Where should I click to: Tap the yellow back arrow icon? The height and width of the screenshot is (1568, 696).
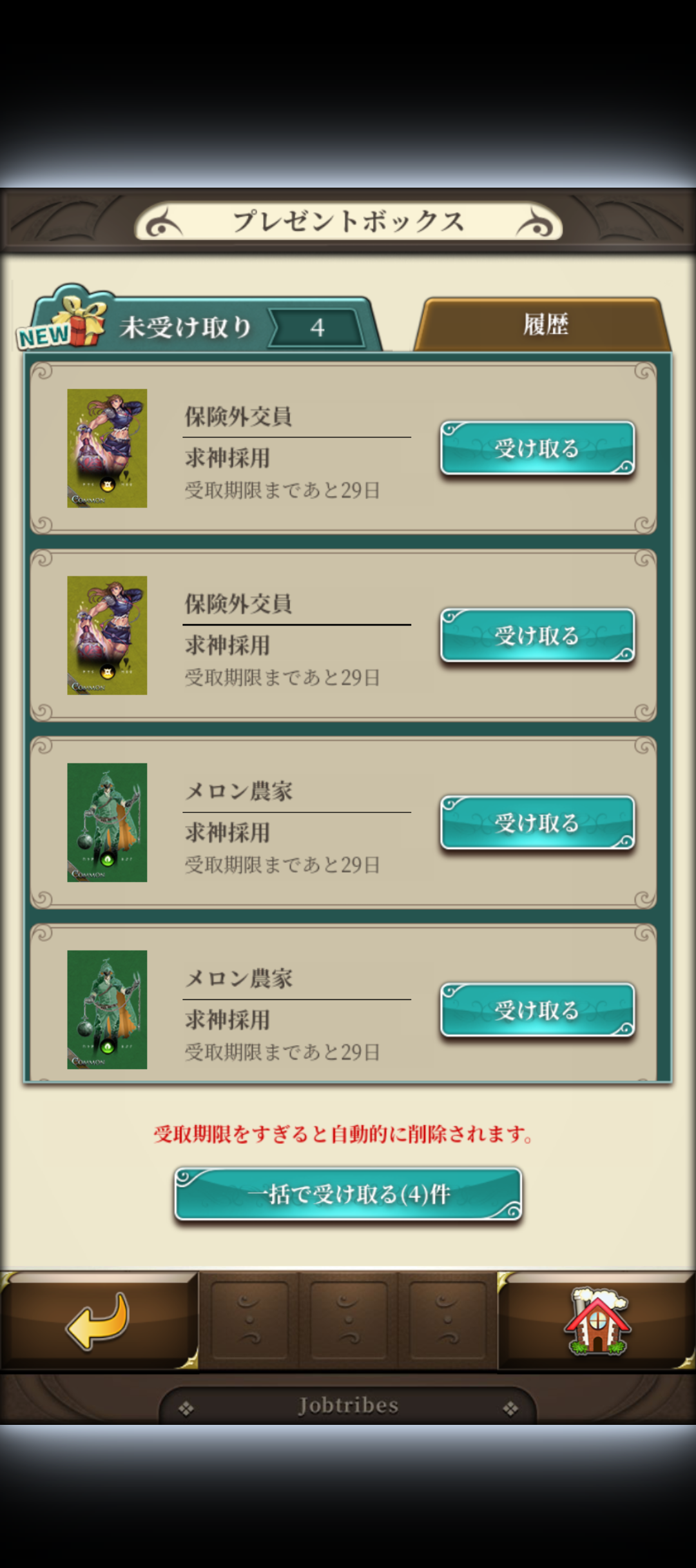[98, 1321]
